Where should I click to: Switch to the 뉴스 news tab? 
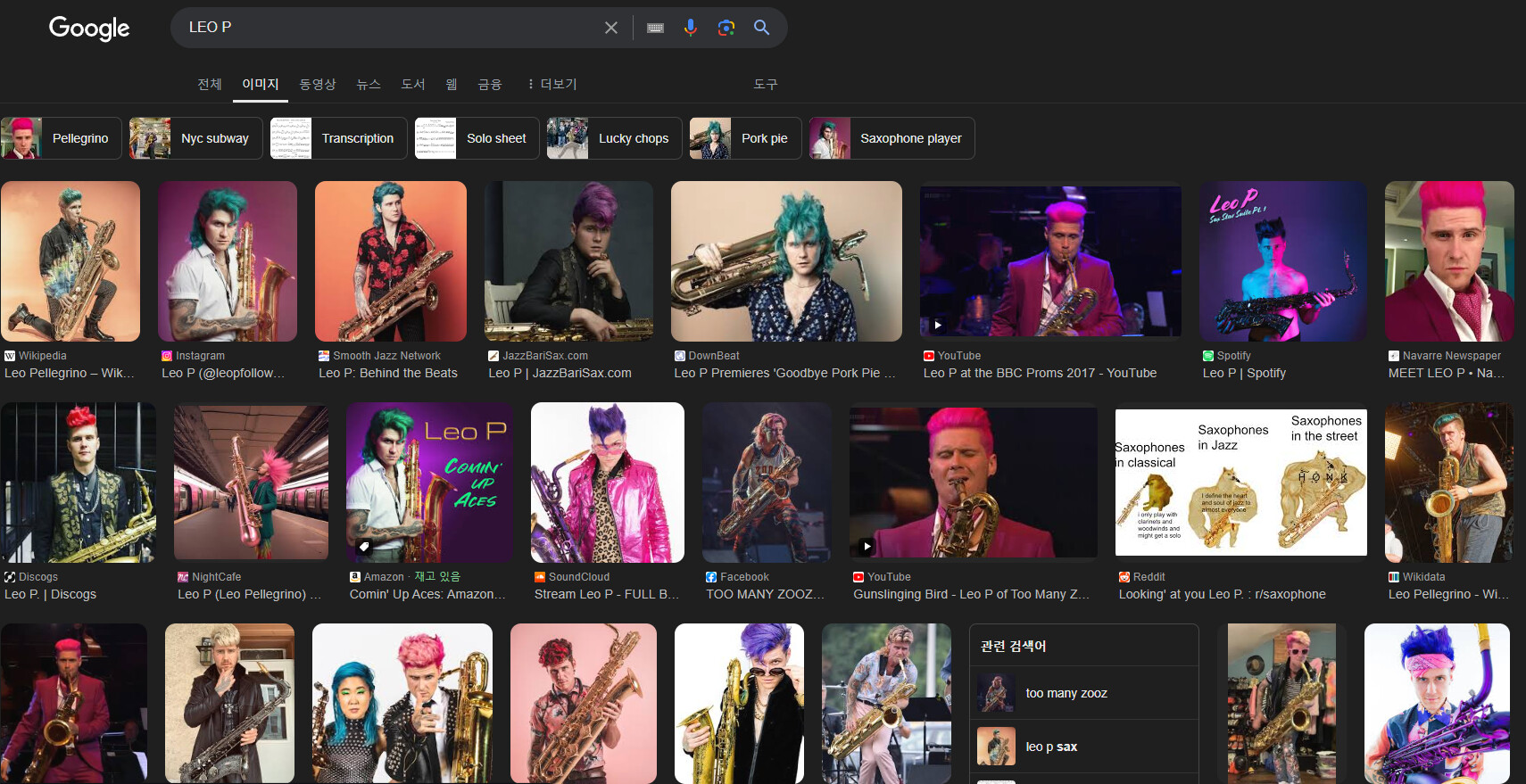(x=368, y=84)
